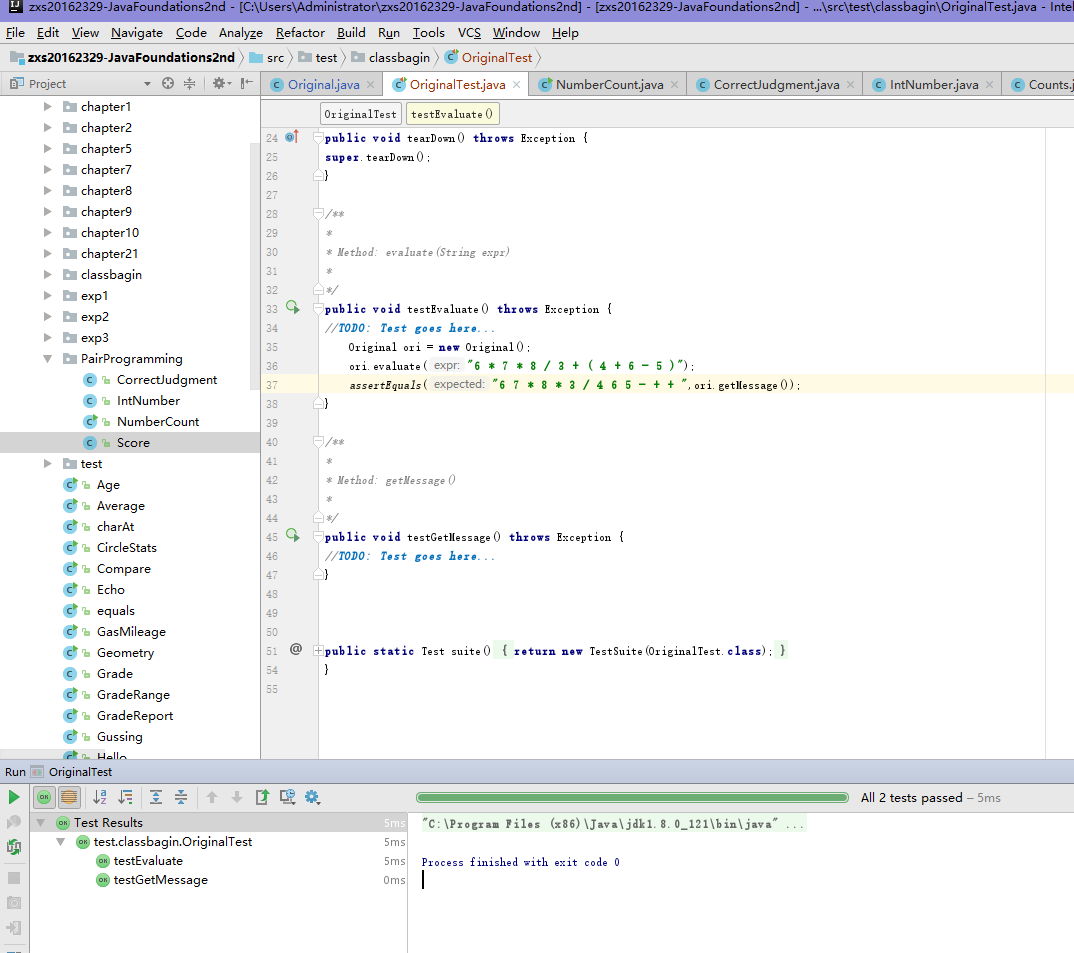Viewport: 1074px width, 953px height.
Task: Click the Exit icon in Run sidebar
Action: 14,928
